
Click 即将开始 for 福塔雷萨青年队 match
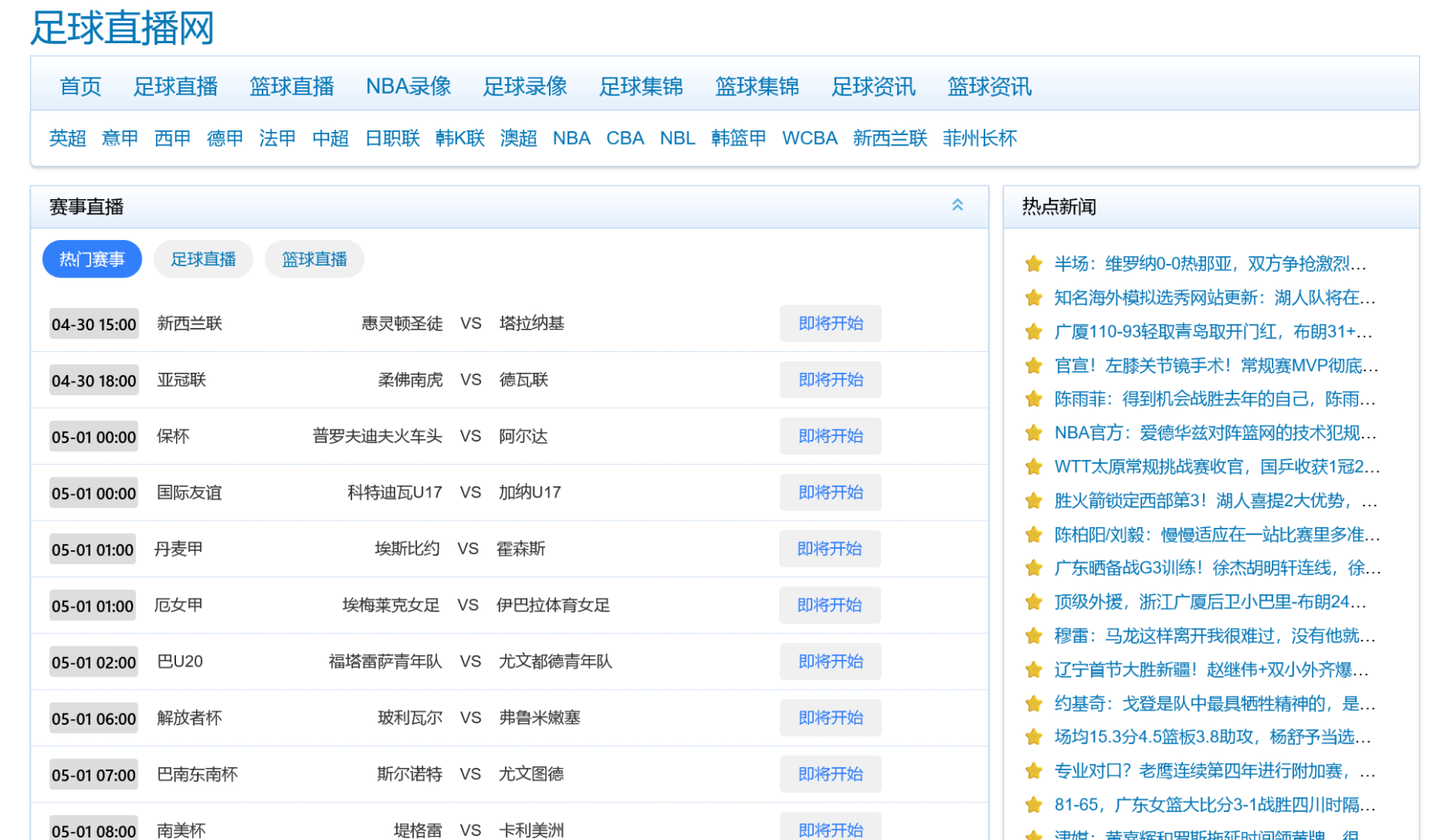[x=831, y=662]
